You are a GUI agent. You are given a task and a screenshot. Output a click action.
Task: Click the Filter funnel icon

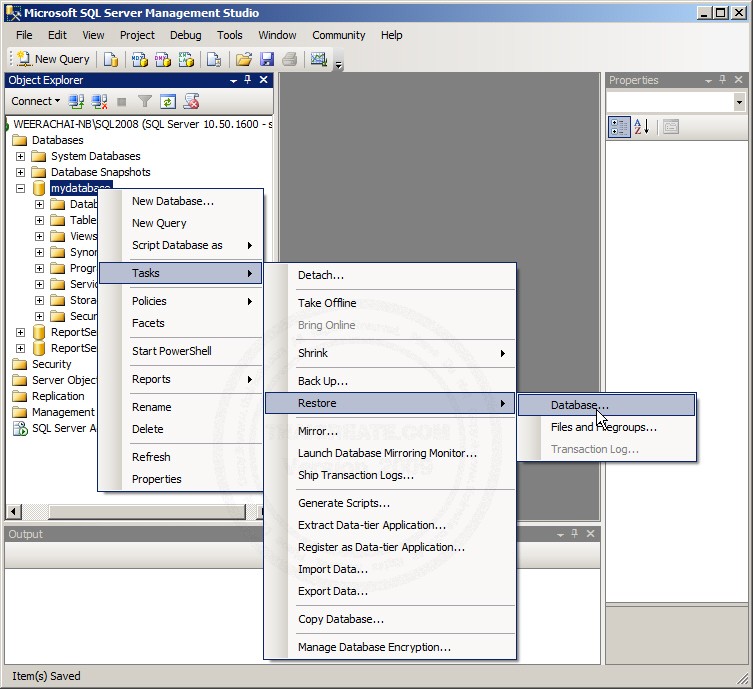click(x=145, y=101)
